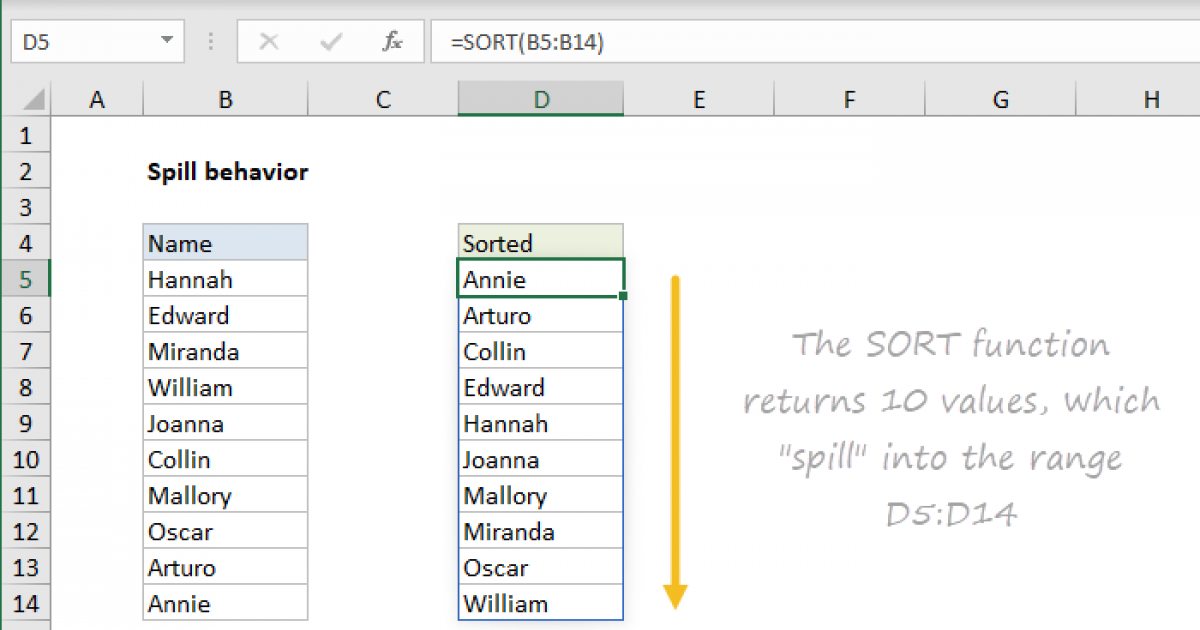
Task: Select row 14 header
Action: point(26,603)
